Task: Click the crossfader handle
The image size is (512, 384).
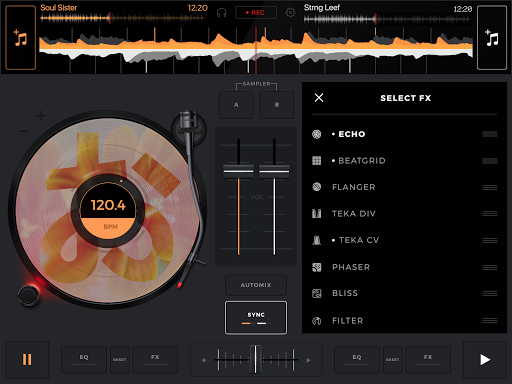Action: (x=255, y=359)
